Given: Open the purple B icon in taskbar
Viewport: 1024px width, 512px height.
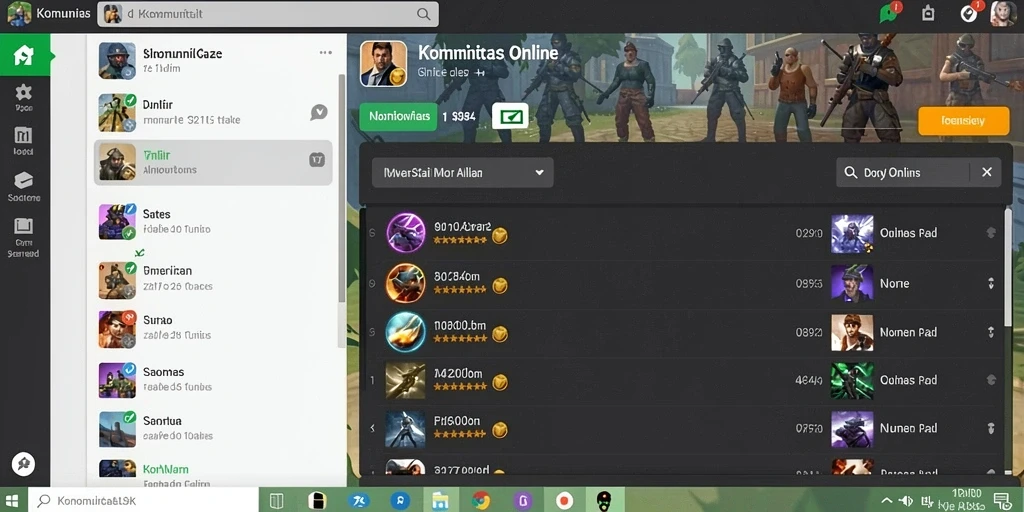Looking at the screenshot, I should click(522, 501).
